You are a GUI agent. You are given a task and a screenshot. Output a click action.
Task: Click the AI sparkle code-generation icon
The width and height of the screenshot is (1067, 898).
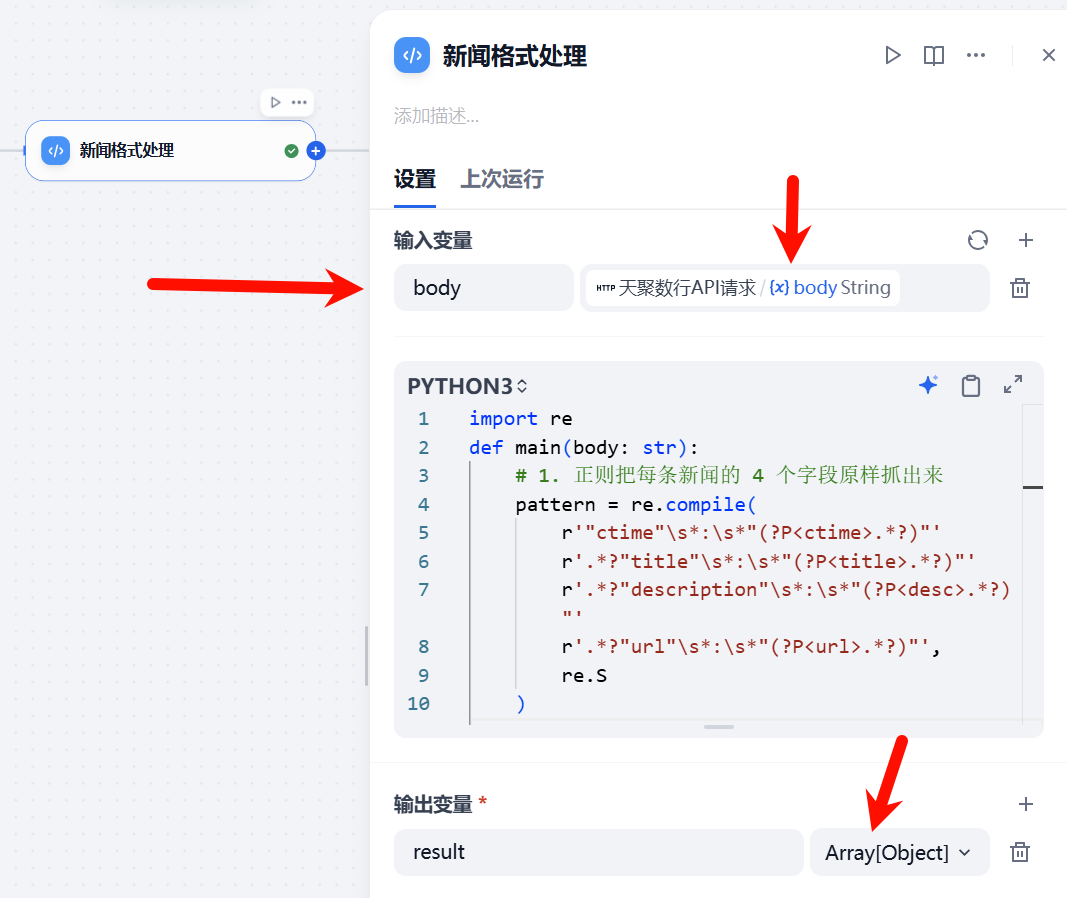tap(929, 384)
